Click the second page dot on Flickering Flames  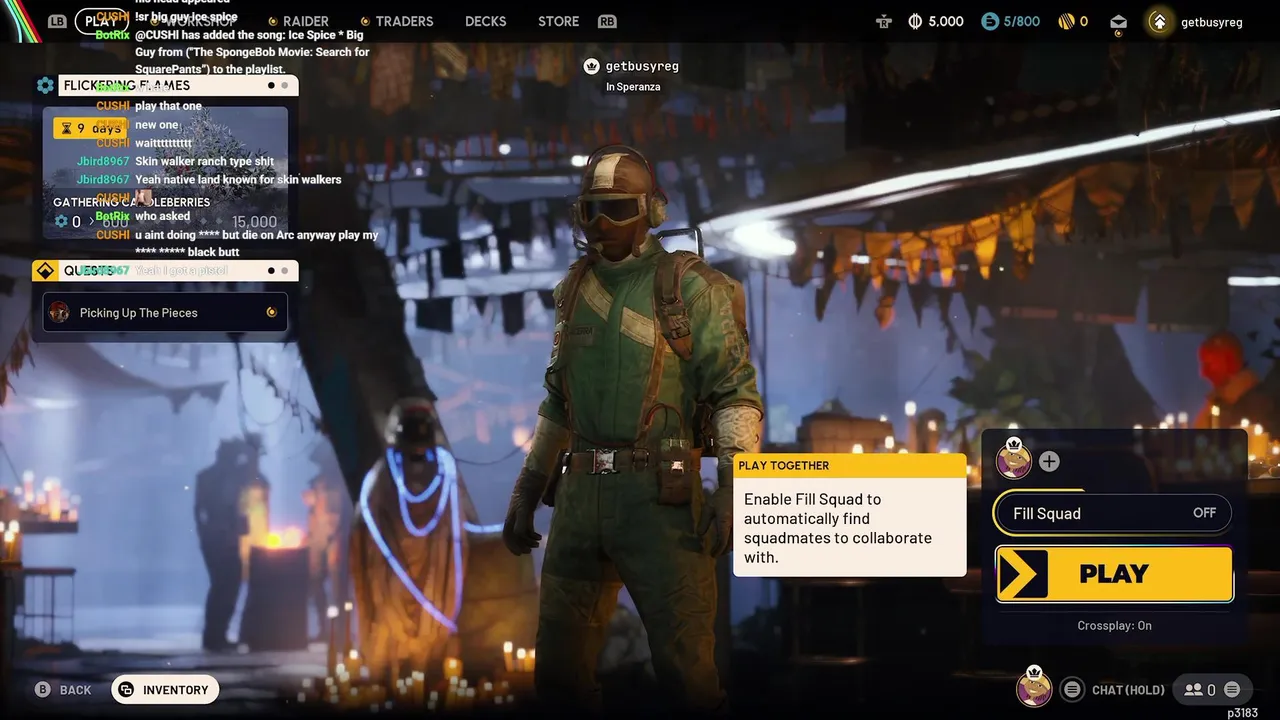285,86
